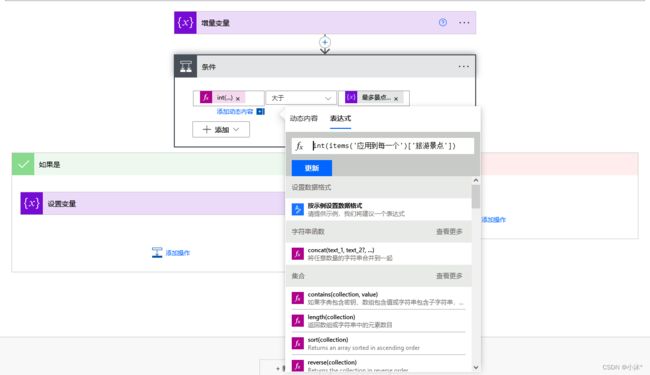
Task: View more 字符串函数 functions
Action: [x=449, y=231]
